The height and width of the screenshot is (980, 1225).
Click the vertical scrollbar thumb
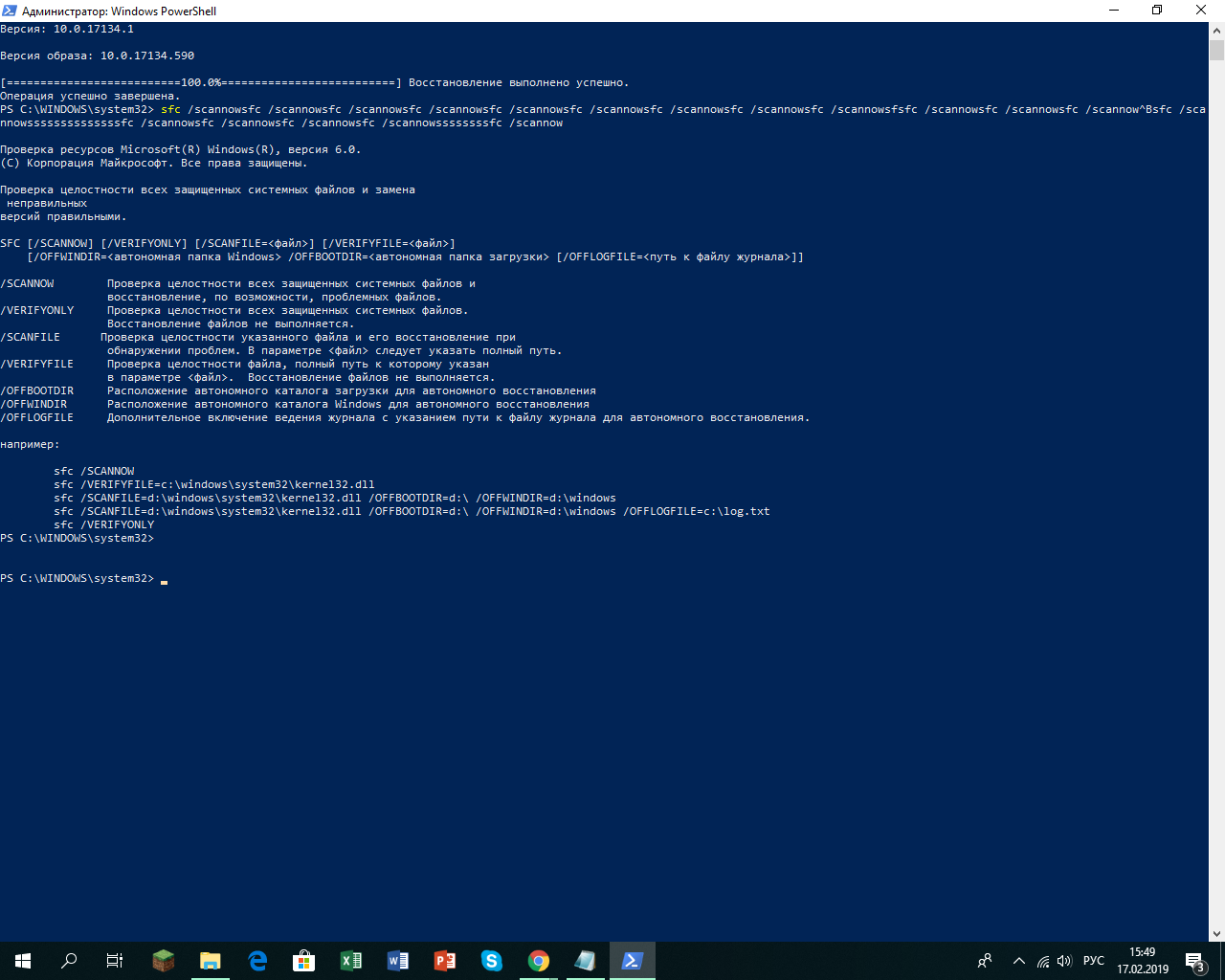[1216, 50]
